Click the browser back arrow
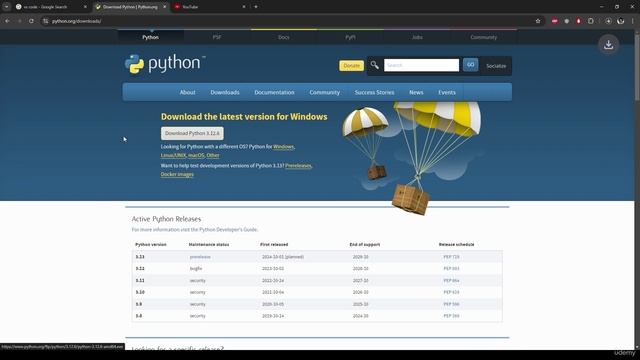This screenshot has width=640, height=360. [7, 21]
